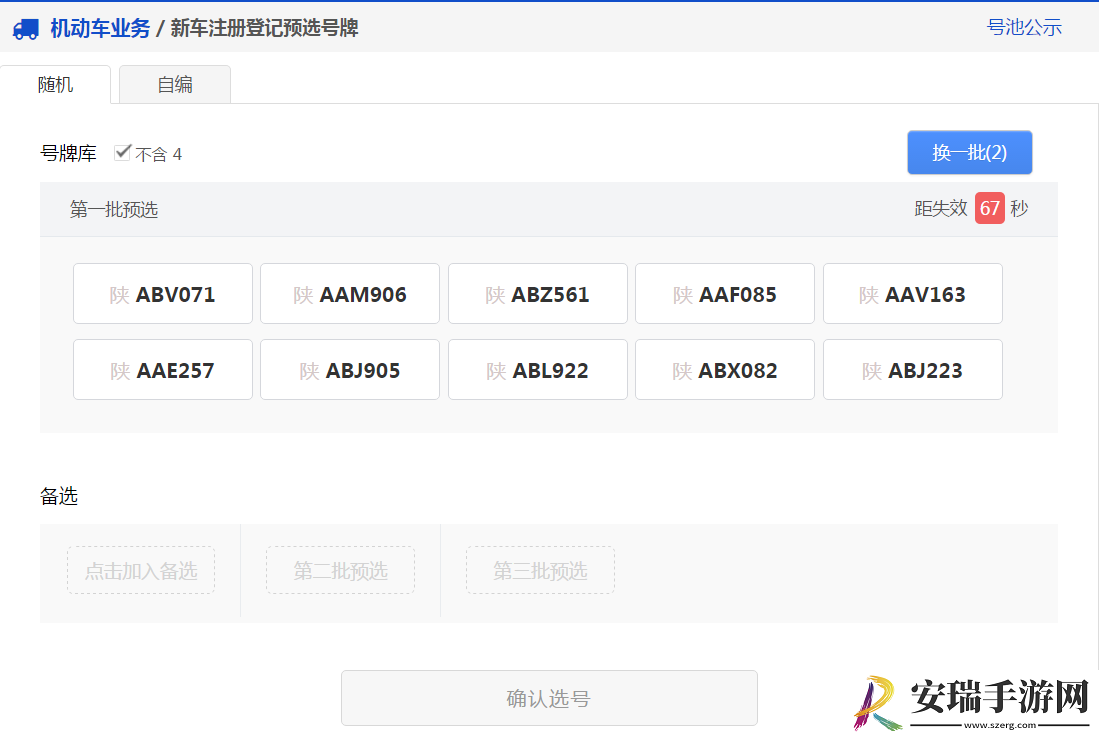Select plate 陕 ABL922
The height and width of the screenshot is (737, 1100).
point(538,370)
